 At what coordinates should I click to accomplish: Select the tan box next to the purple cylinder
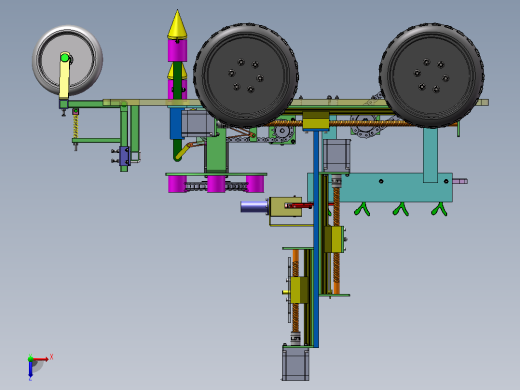[285, 207]
